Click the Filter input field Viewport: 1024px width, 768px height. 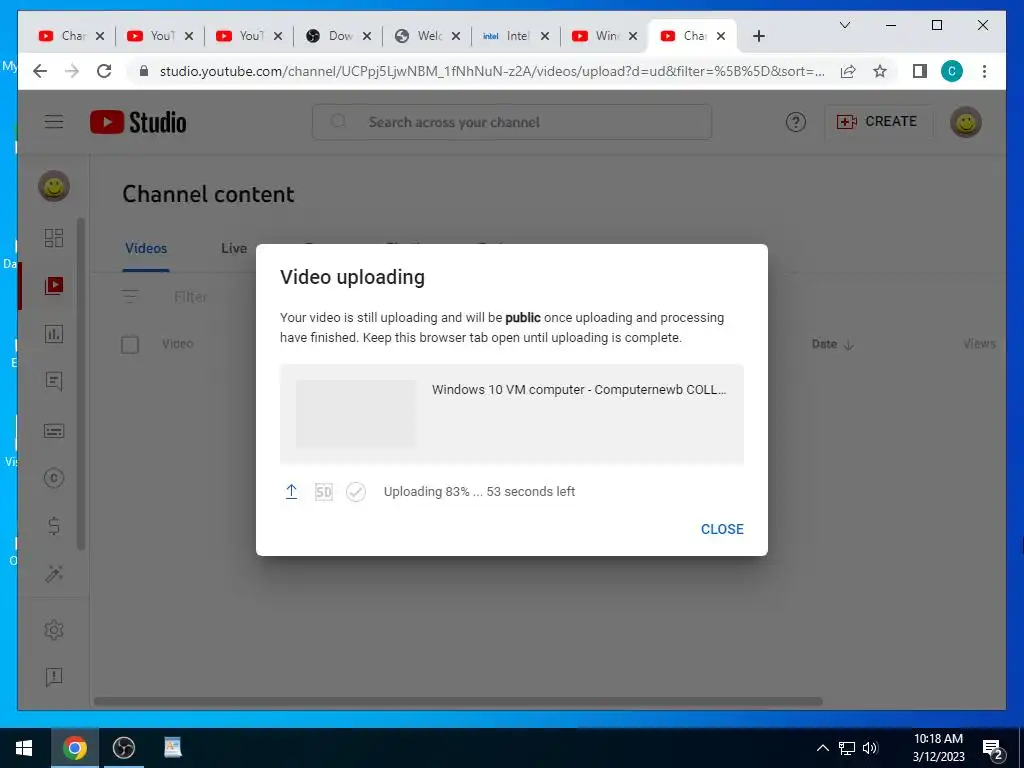coord(190,296)
